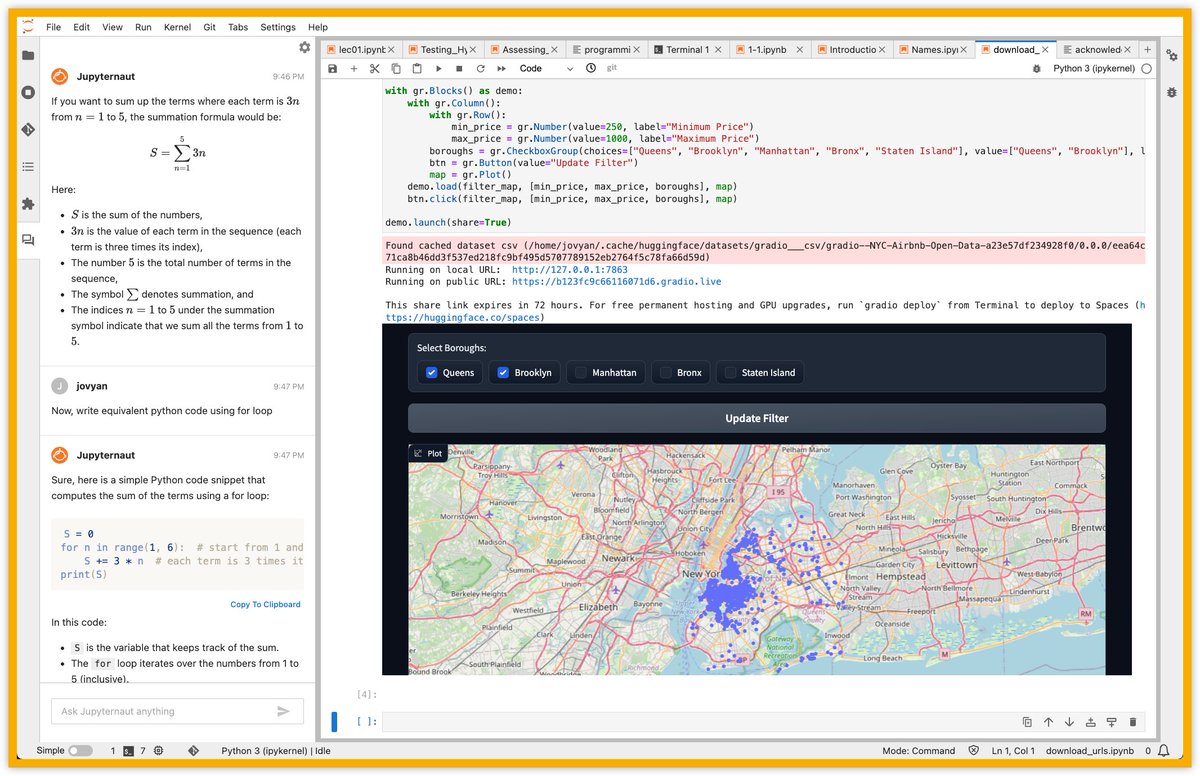Switch to the lec01.ipynb tab
The image size is (1200, 776).
[361, 49]
